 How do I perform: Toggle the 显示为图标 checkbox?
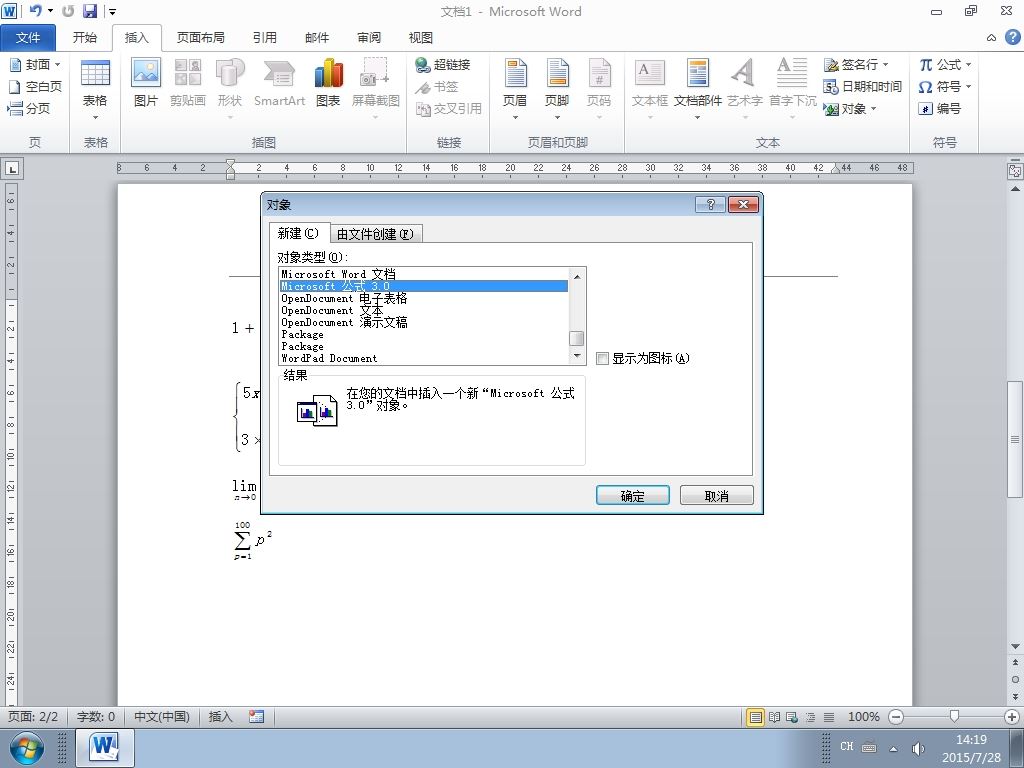coord(602,358)
